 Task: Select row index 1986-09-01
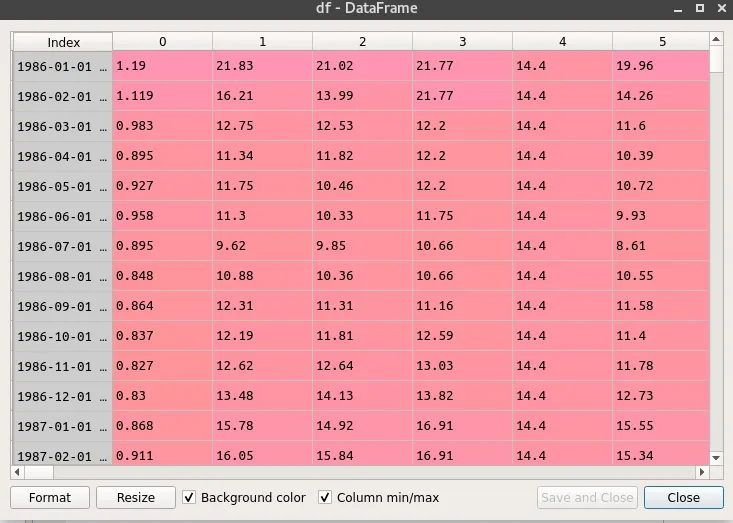click(63, 306)
